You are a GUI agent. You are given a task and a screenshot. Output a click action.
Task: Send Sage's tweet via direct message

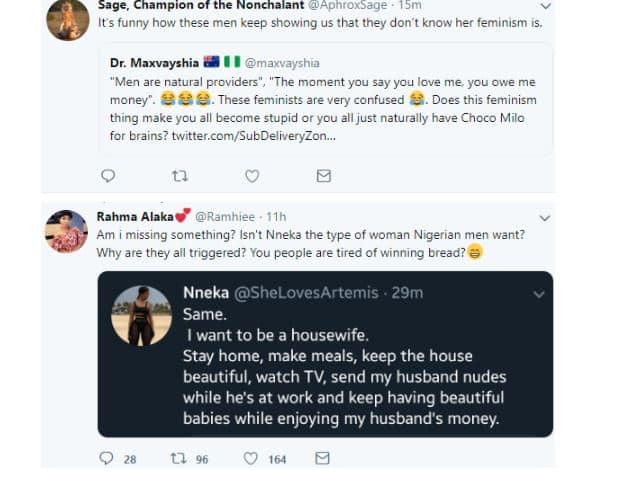(x=323, y=176)
